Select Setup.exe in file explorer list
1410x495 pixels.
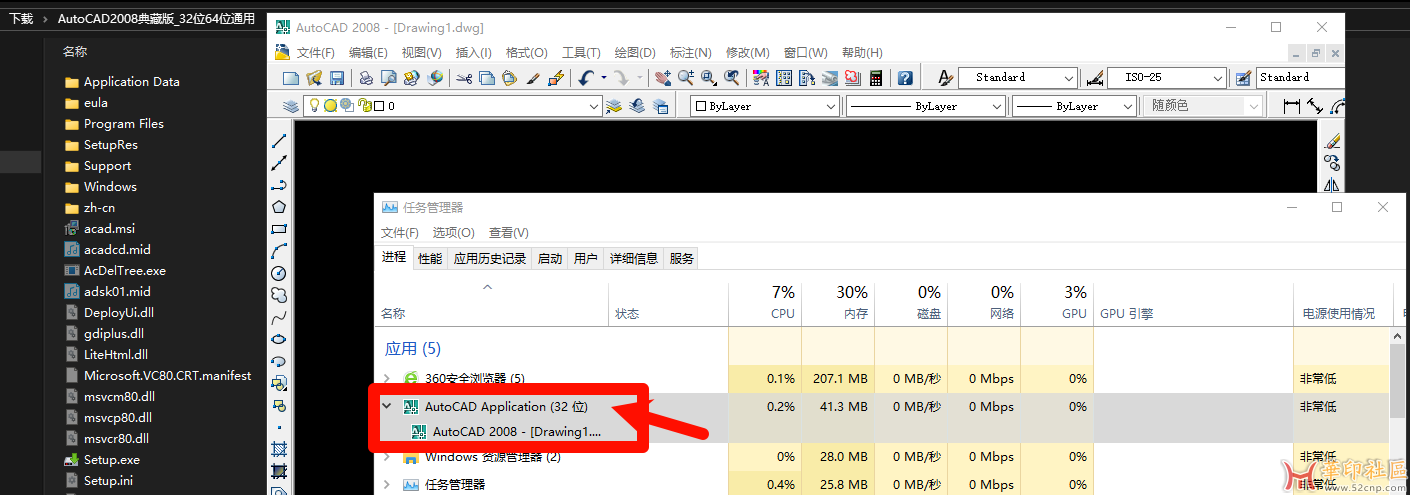(111, 460)
